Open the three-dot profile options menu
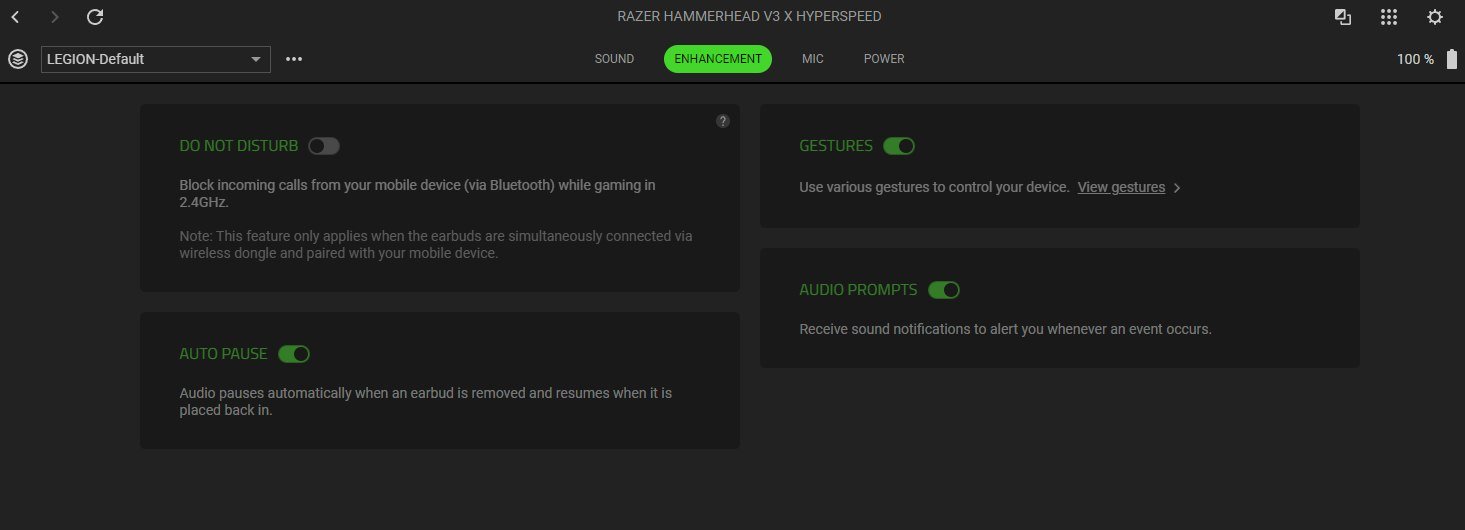The image size is (1465, 530). pos(294,59)
